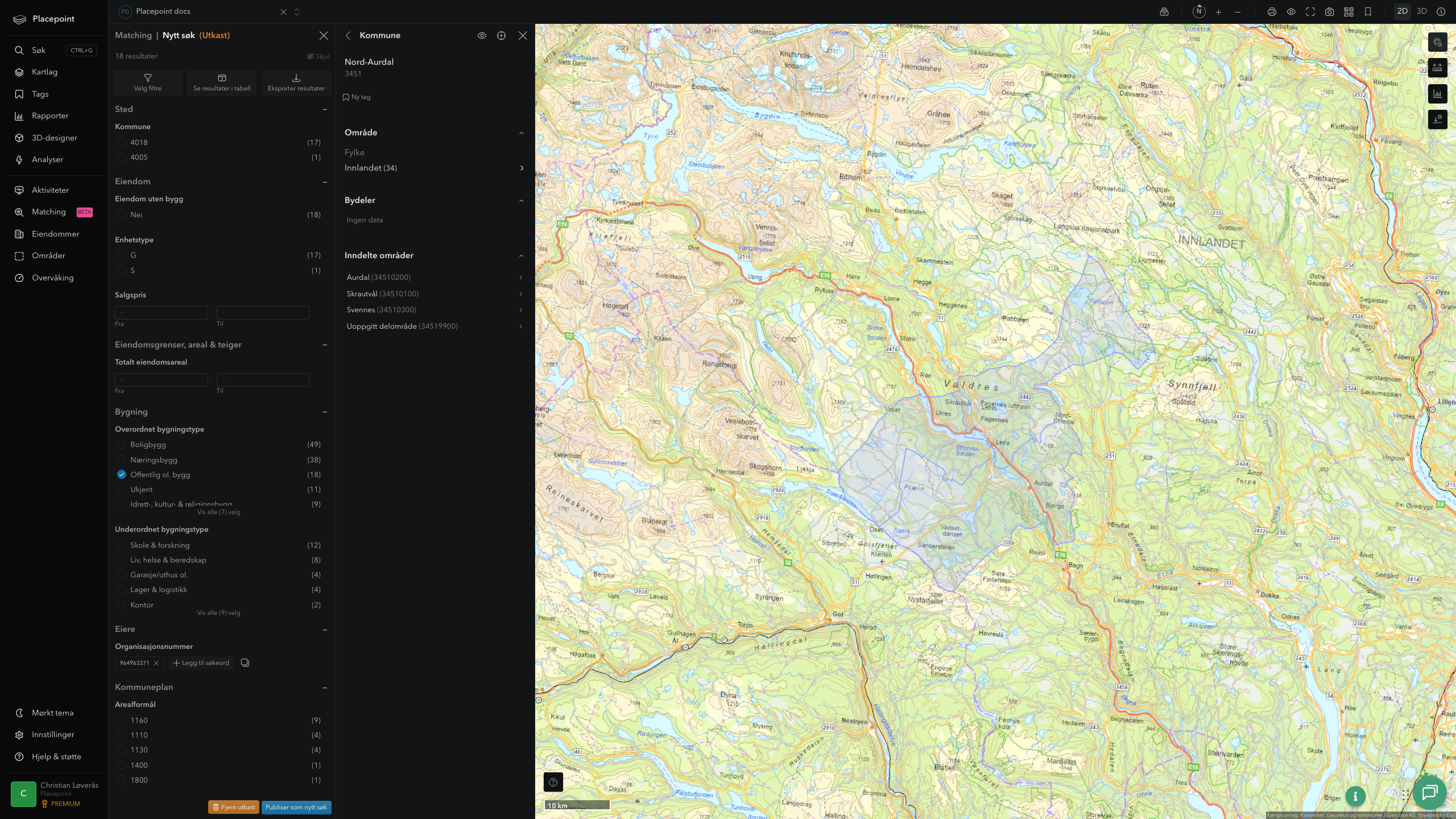Switch map to 3D view

(x=1422, y=11)
